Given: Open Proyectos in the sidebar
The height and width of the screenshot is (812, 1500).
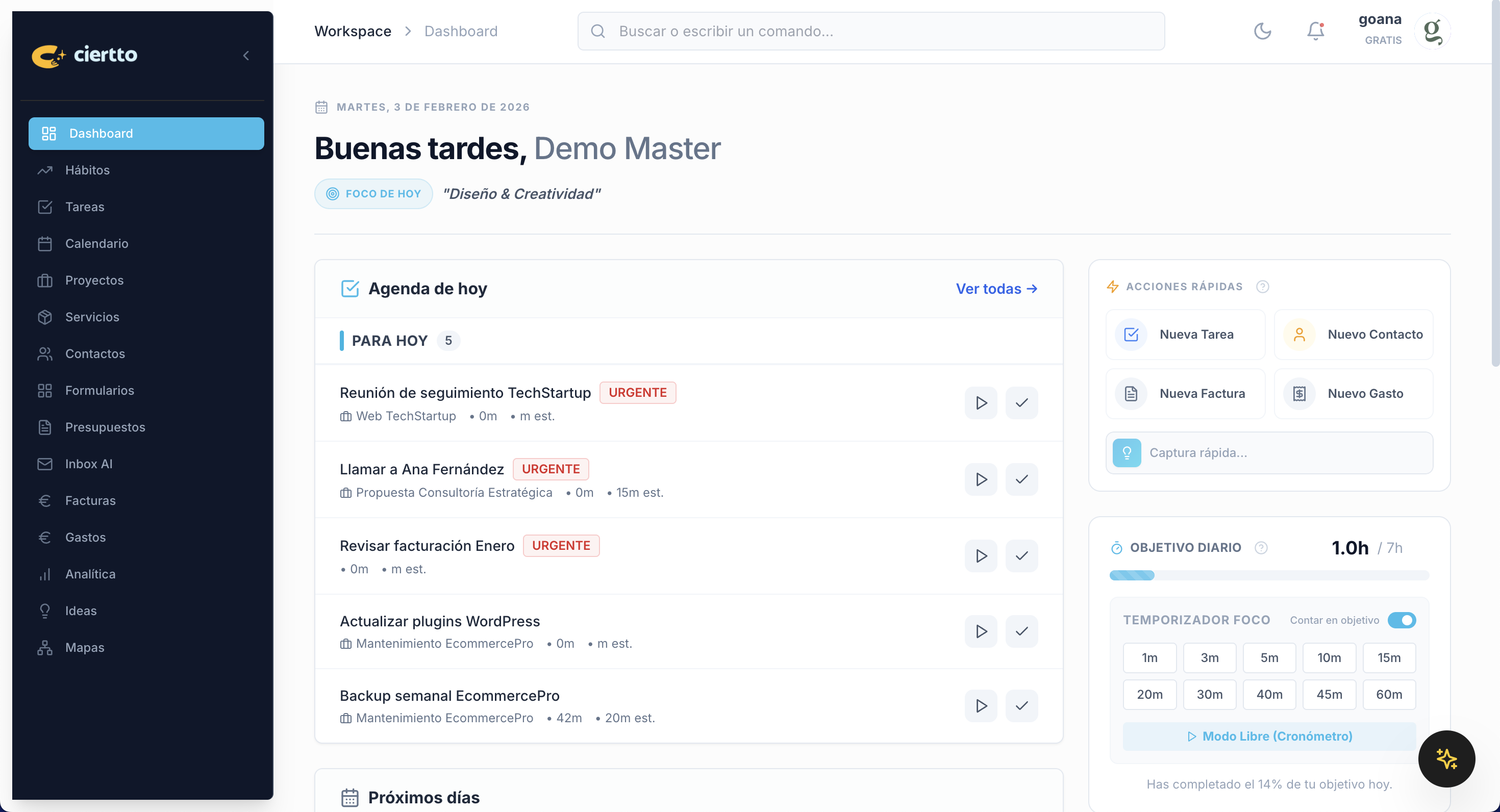Looking at the screenshot, I should [x=94, y=280].
